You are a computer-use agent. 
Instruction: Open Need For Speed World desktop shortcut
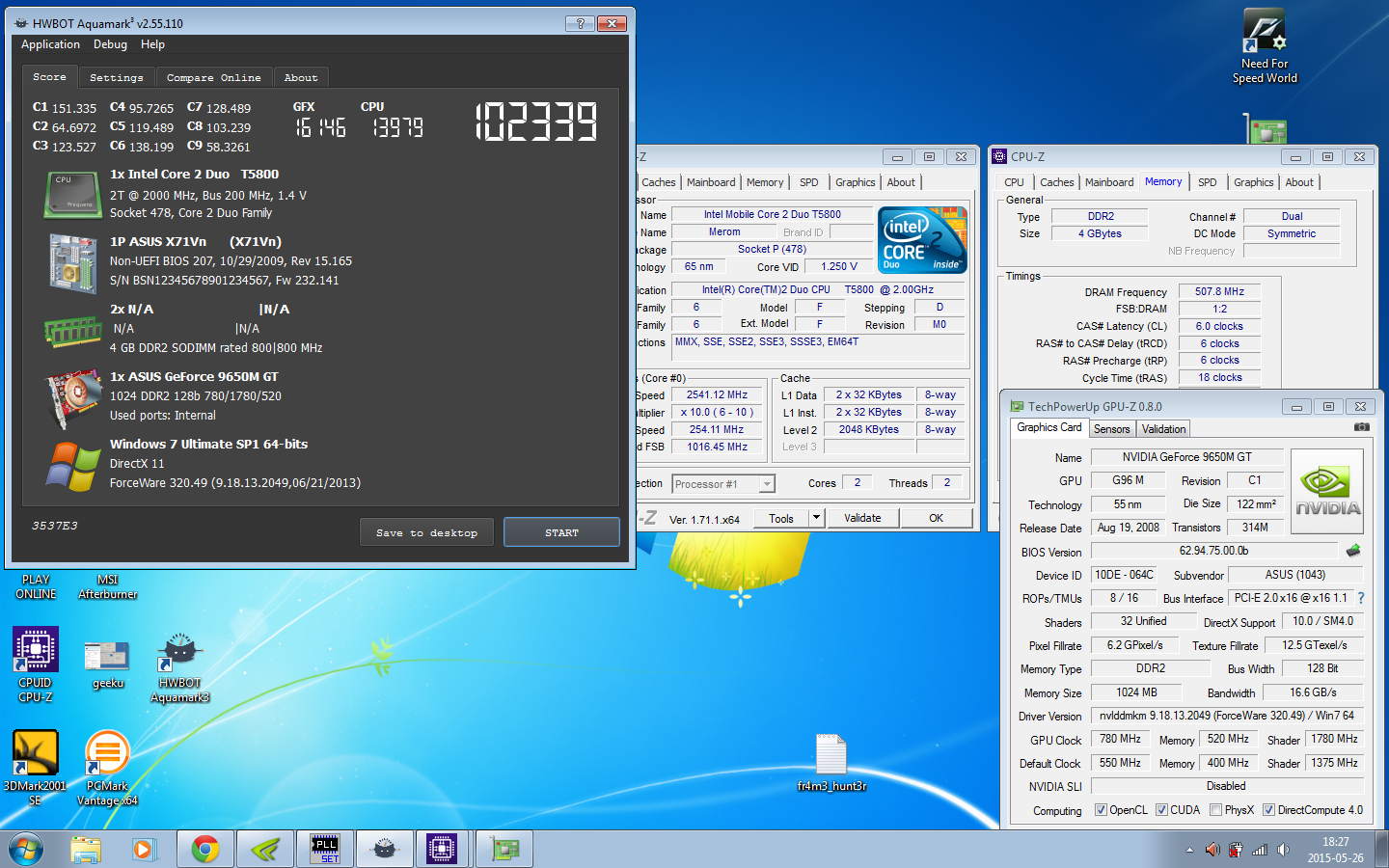coord(1265,45)
